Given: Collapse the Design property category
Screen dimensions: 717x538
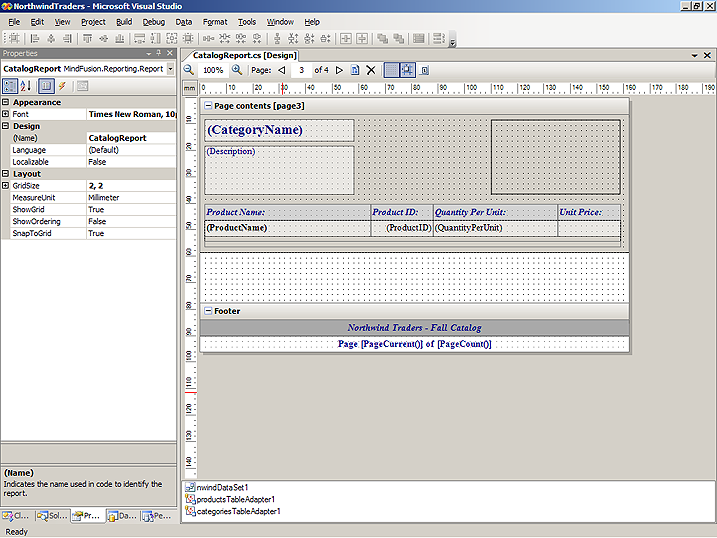Looking at the screenshot, I should (x=5, y=126).
